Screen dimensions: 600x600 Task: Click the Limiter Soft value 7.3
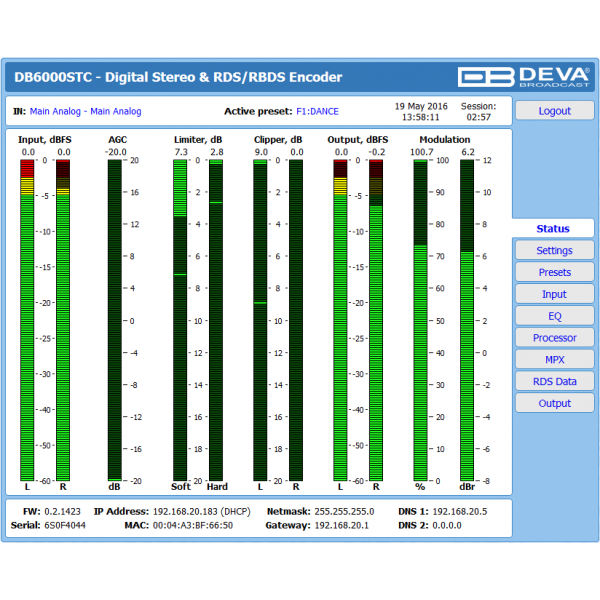coord(181,152)
